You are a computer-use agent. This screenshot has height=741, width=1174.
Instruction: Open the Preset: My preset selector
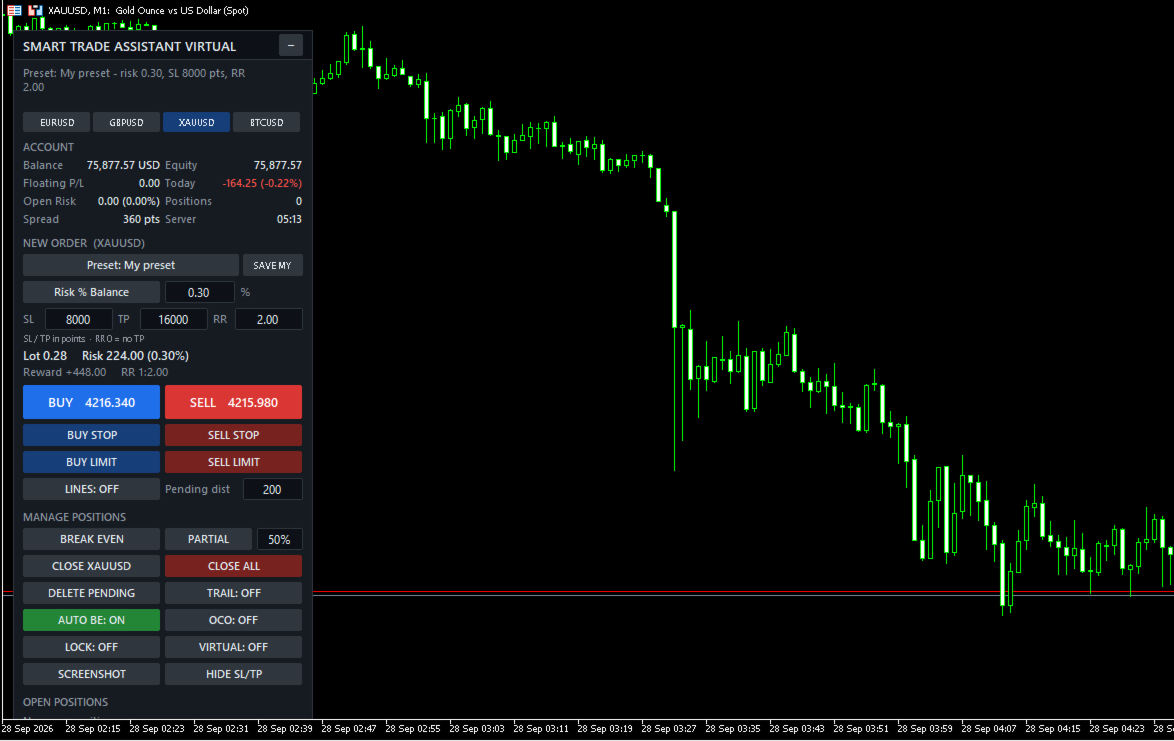131,265
